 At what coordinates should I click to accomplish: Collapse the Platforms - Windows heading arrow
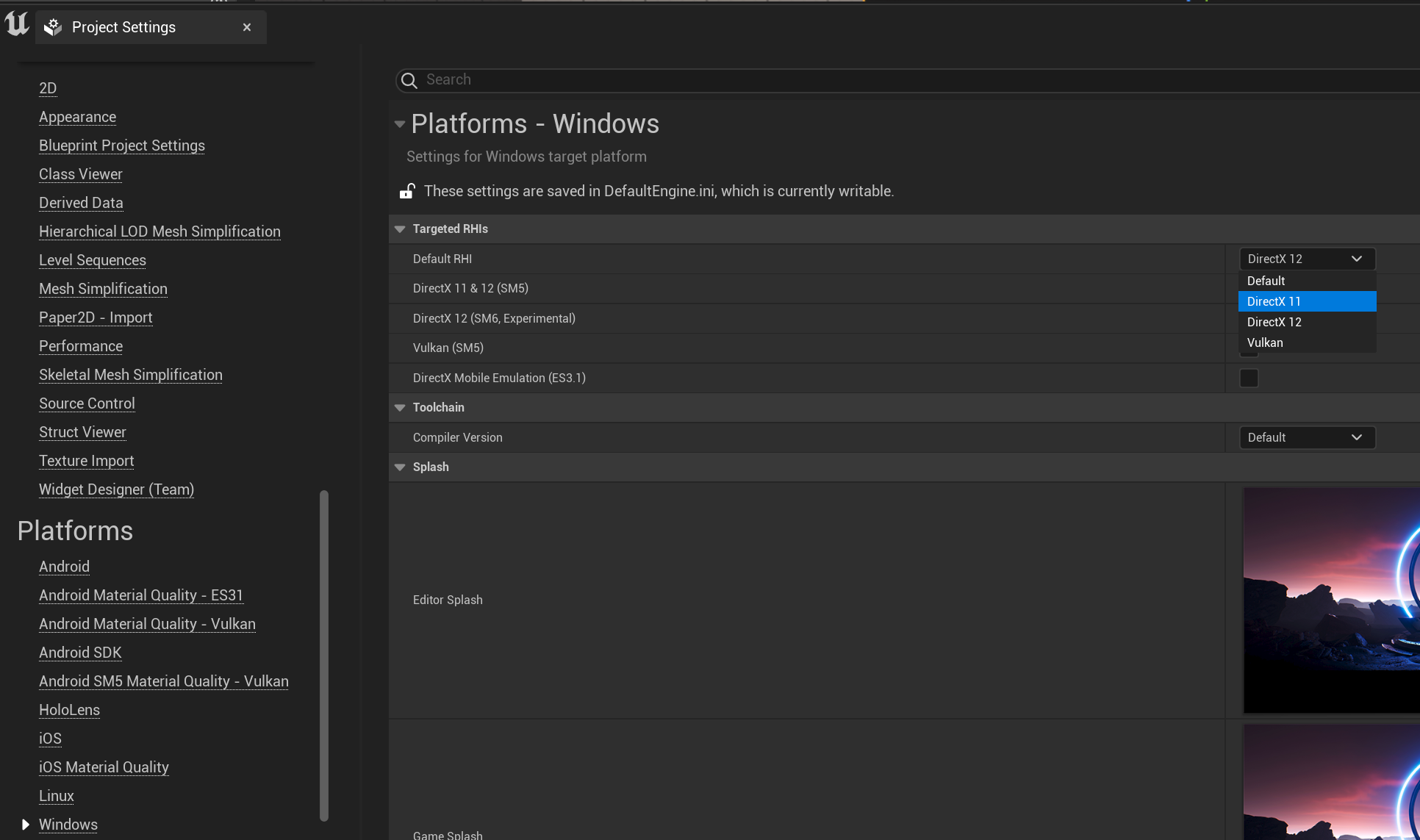(x=399, y=124)
